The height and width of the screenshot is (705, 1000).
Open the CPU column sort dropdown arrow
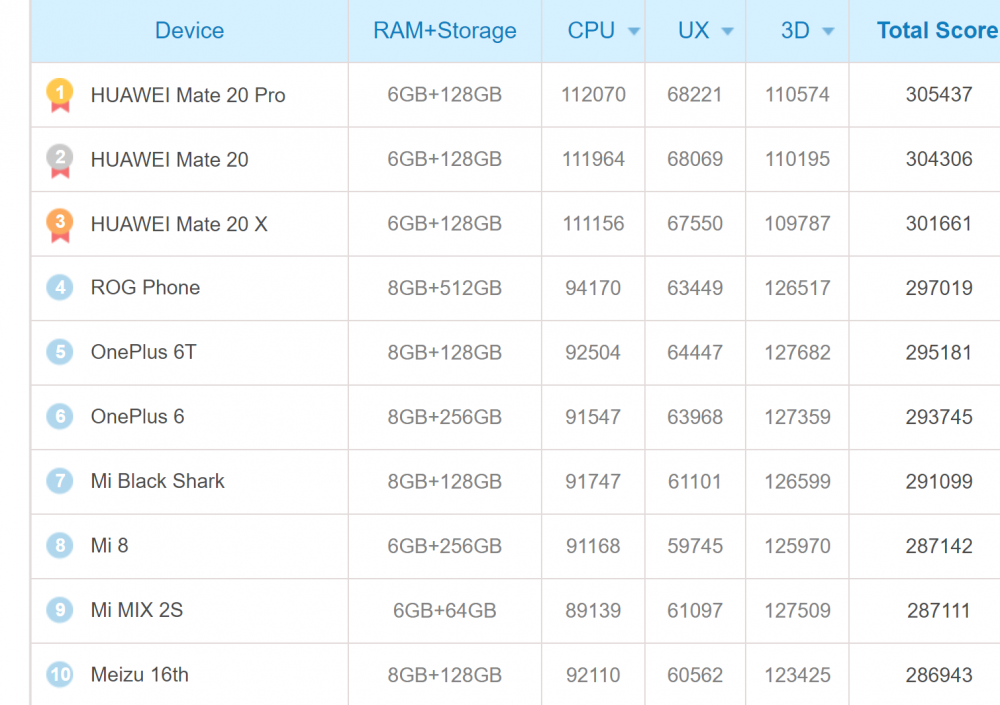coord(633,31)
